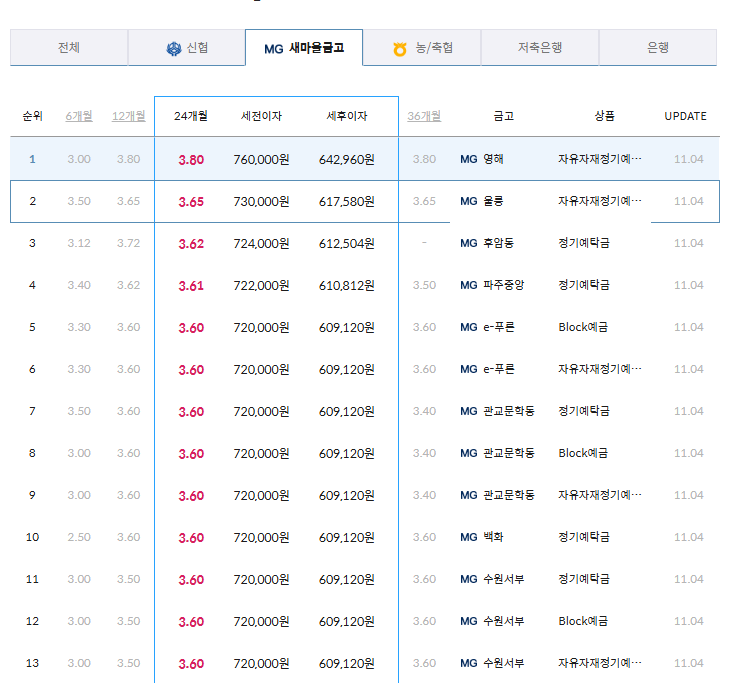Select 자유자재정기예… product in rank 1 row
Screen dimensions: 744x683
click(600, 159)
